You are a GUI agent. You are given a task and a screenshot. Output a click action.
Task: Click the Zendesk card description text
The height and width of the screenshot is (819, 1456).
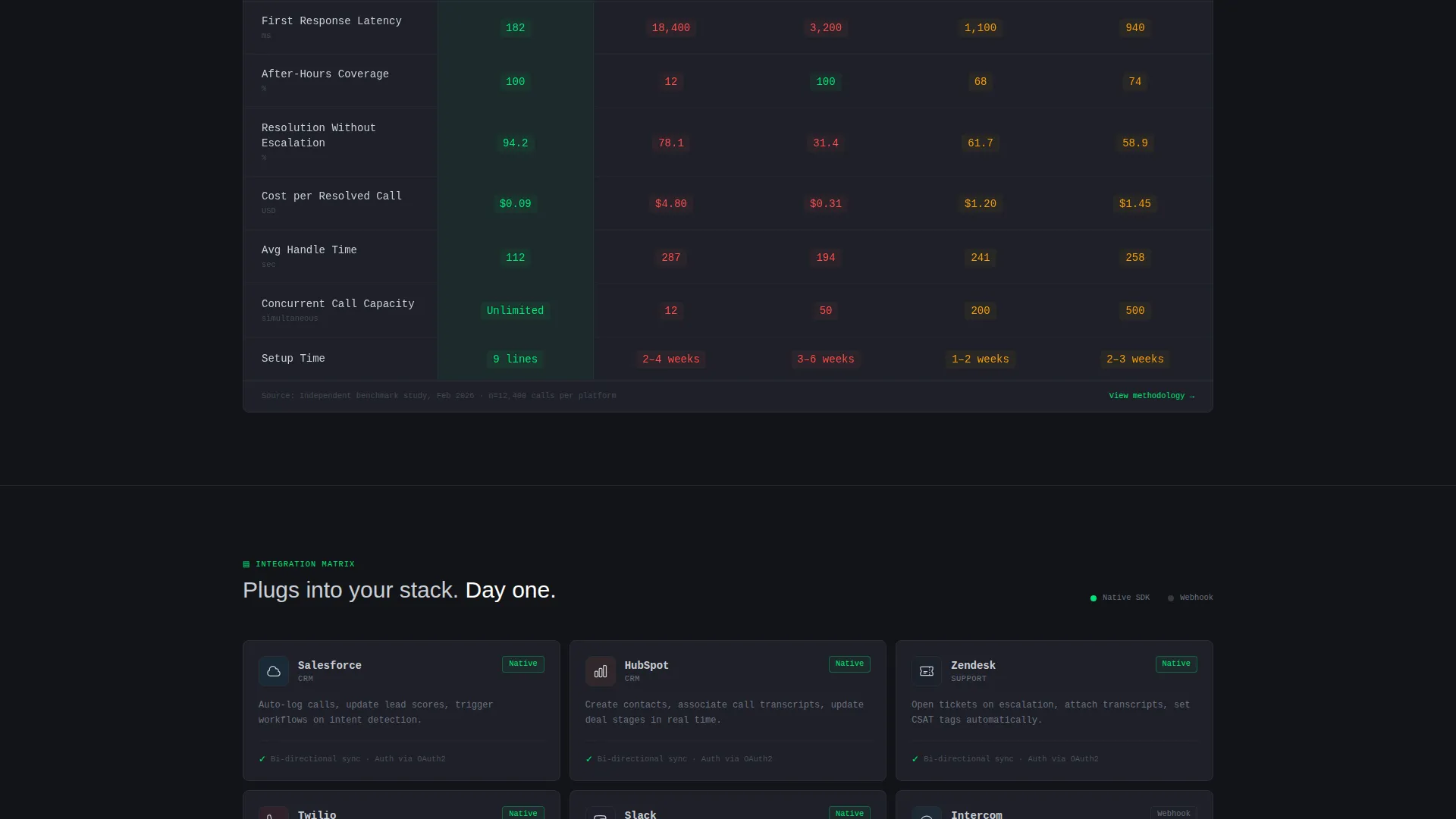(1050, 713)
